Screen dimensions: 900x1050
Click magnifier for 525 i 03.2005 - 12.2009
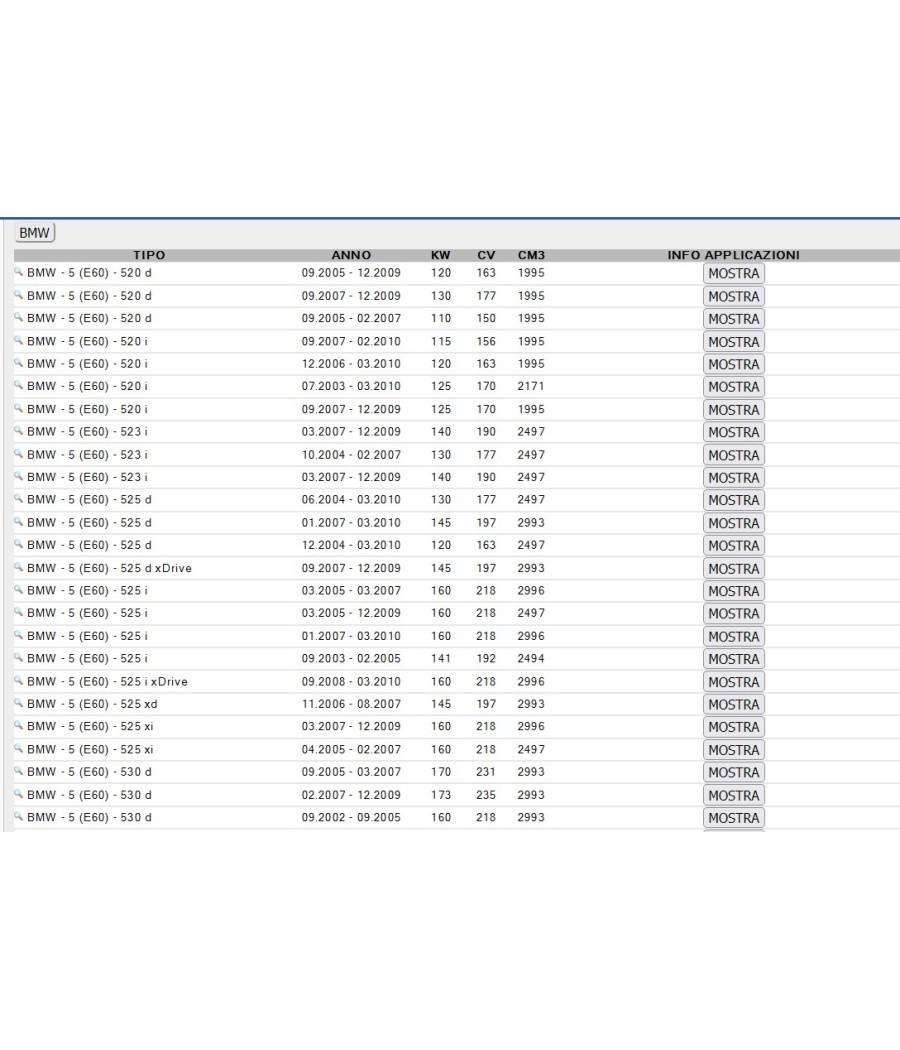click(19, 612)
